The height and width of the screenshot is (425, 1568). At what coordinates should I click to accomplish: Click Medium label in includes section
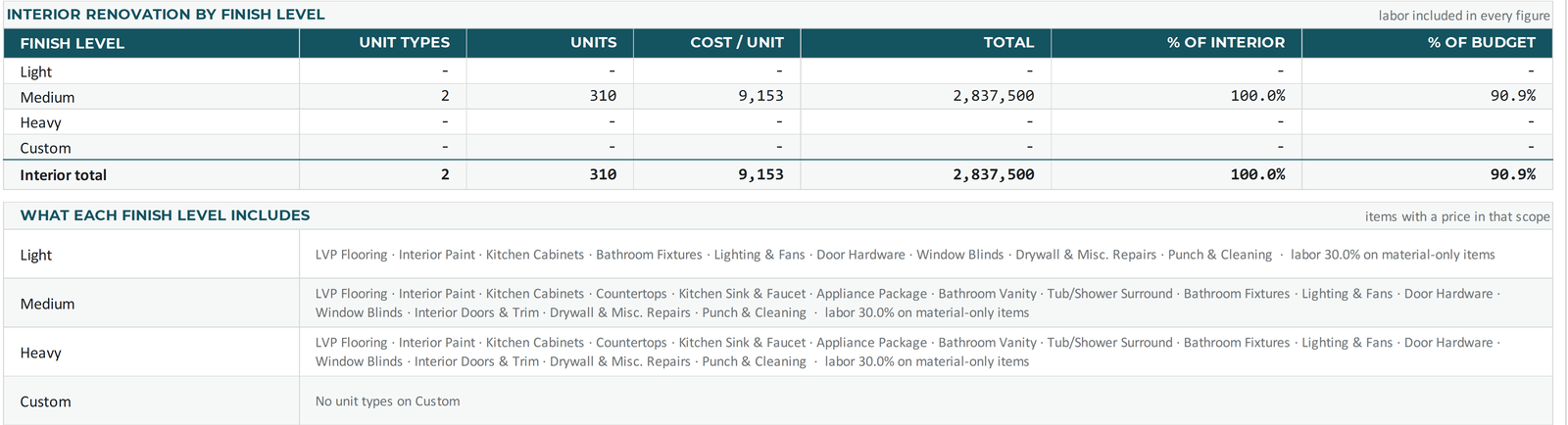[x=47, y=304]
